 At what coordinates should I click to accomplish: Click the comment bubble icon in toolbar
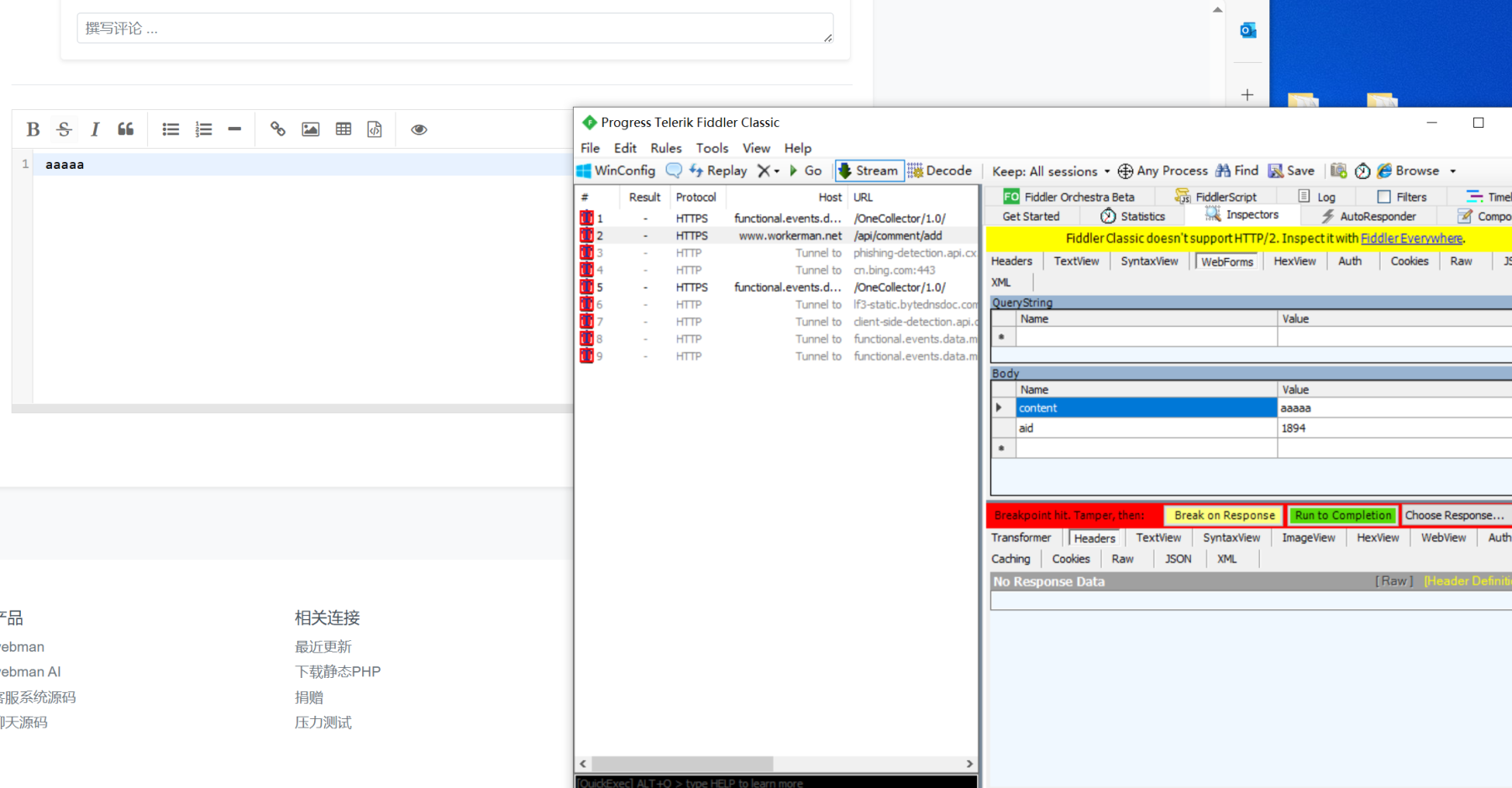(x=674, y=171)
